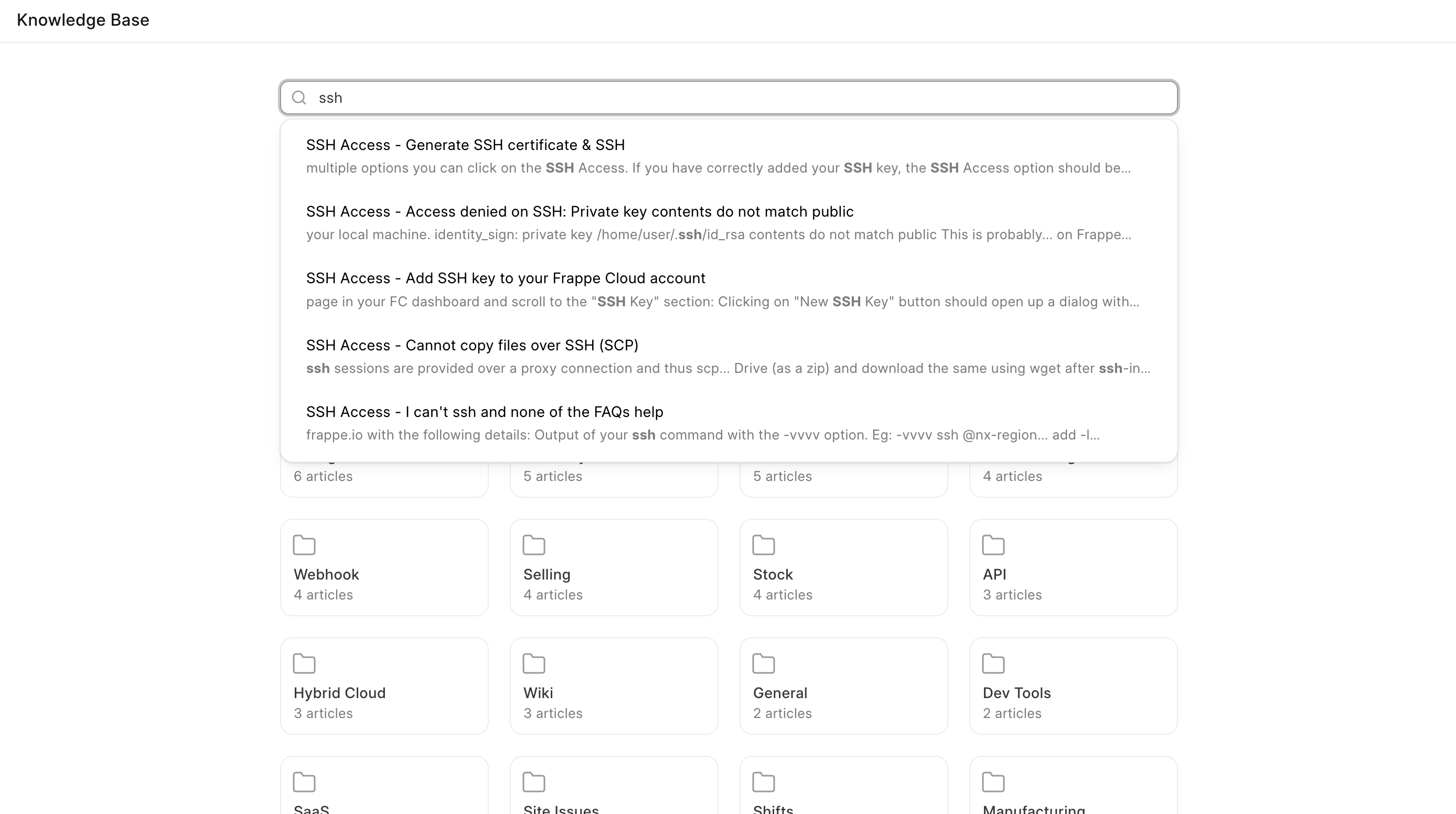Select the Selling folder icon
The image size is (1456, 814).
pyautogui.click(x=533, y=545)
